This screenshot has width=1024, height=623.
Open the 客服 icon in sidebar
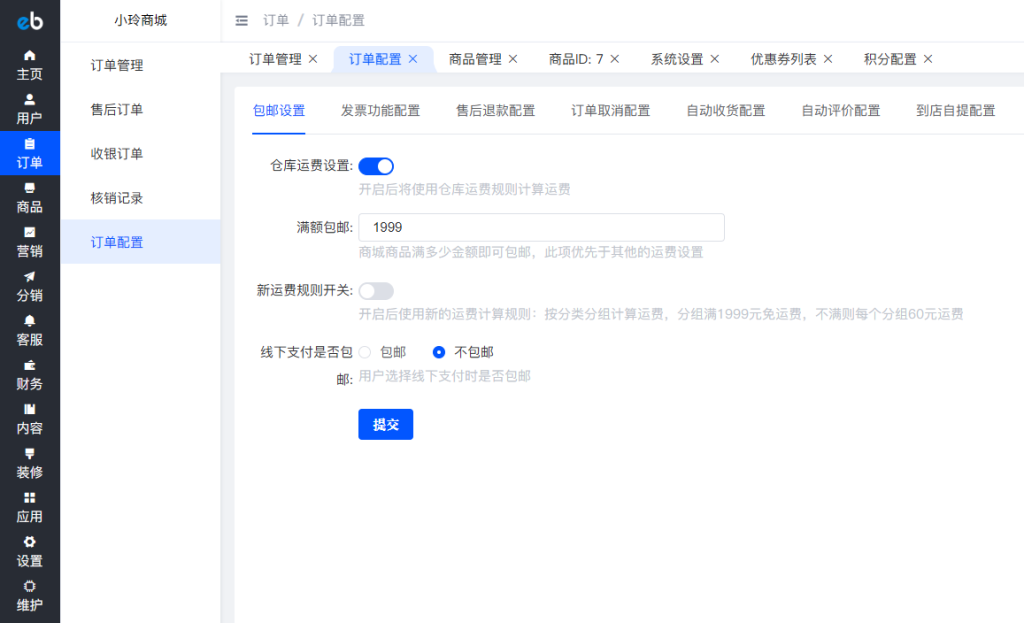[x=30, y=330]
